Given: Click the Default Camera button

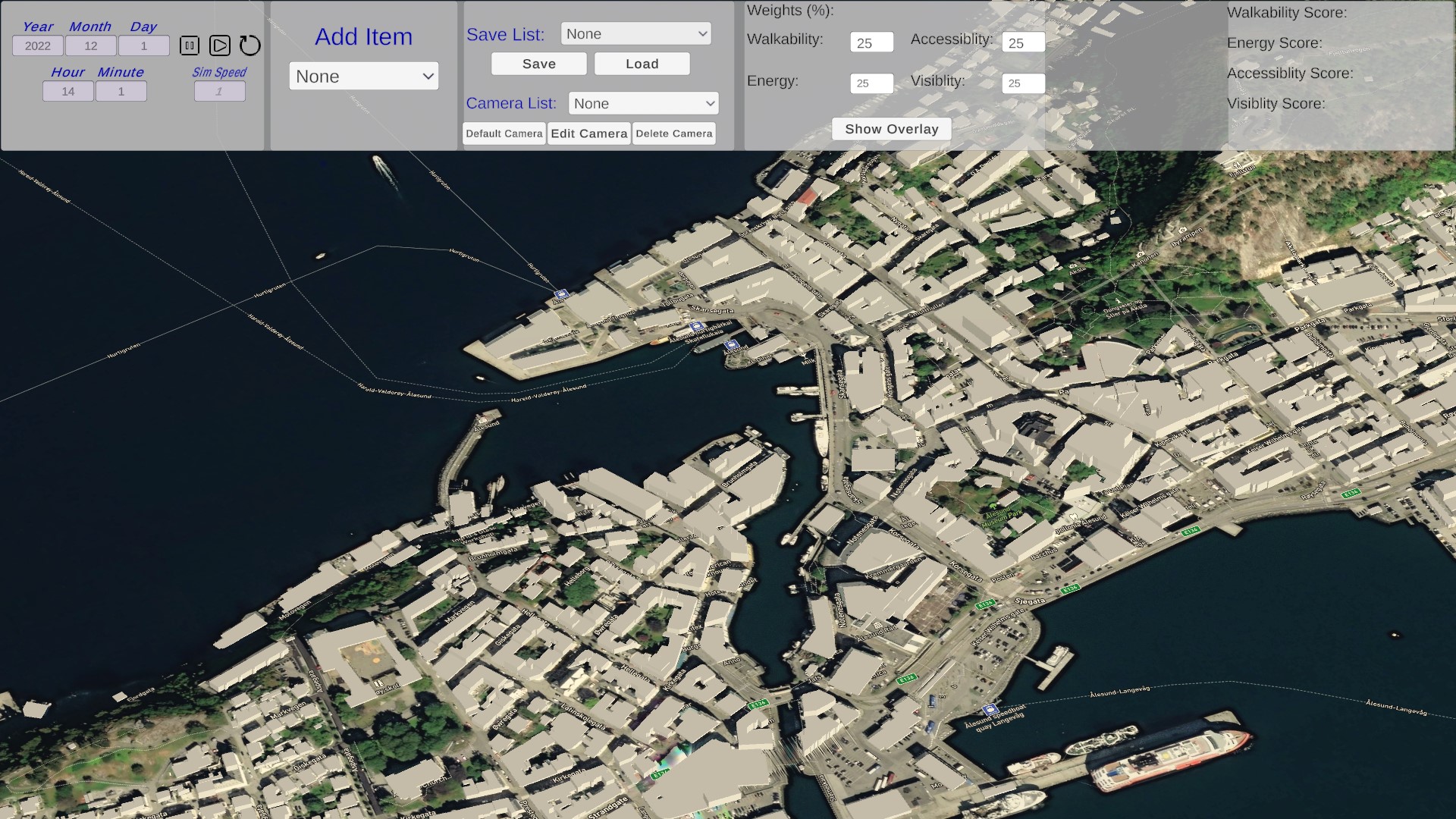Looking at the screenshot, I should (504, 133).
